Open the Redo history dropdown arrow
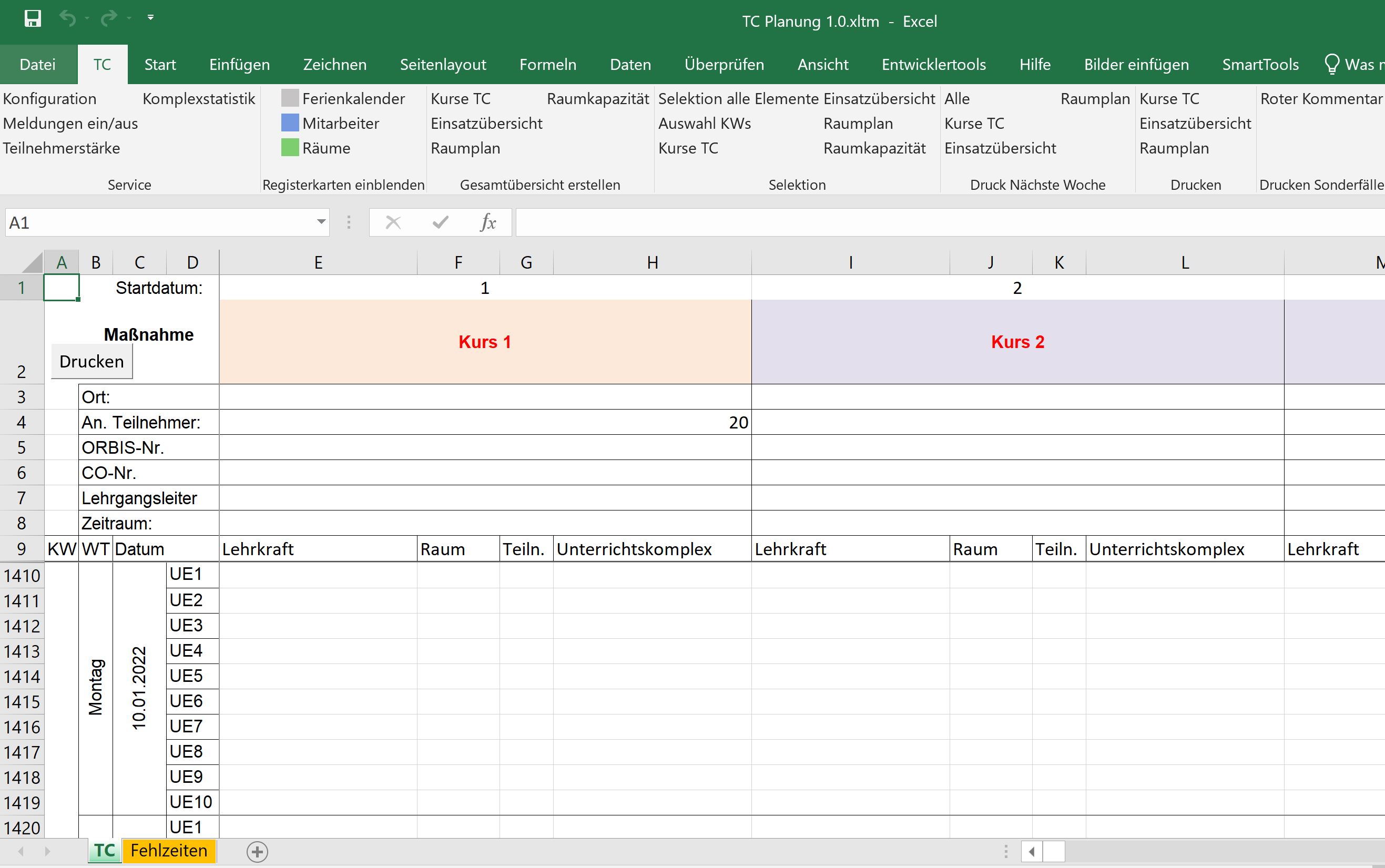 click(129, 18)
